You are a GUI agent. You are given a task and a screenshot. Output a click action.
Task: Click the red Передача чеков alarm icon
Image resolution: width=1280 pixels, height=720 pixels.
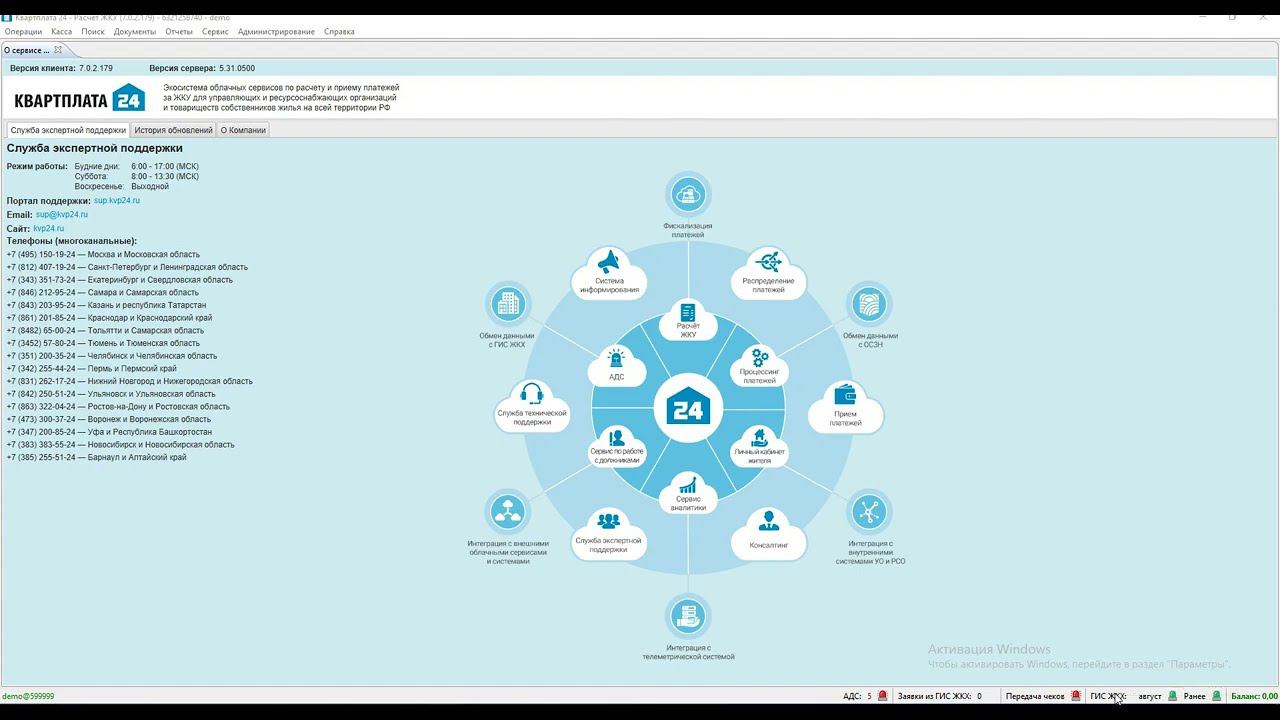(1076, 696)
